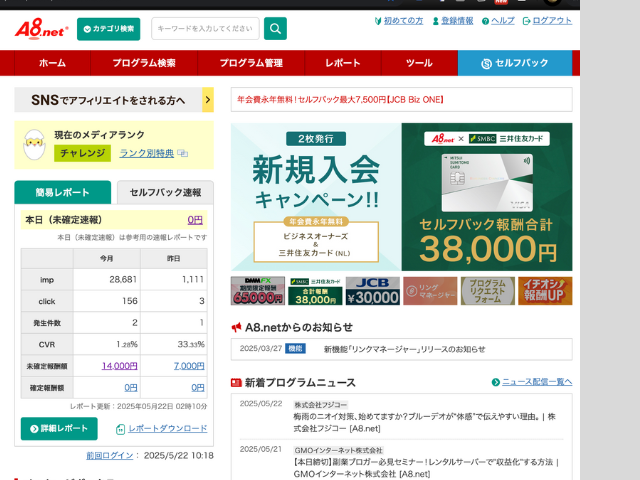Open the リンクマネージャー release notice
This screenshot has width=640, height=480.
pos(404,349)
